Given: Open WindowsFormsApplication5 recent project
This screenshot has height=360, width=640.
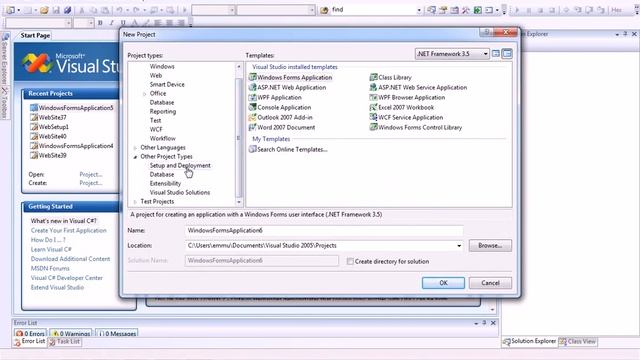Looking at the screenshot, I should tap(71, 108).
